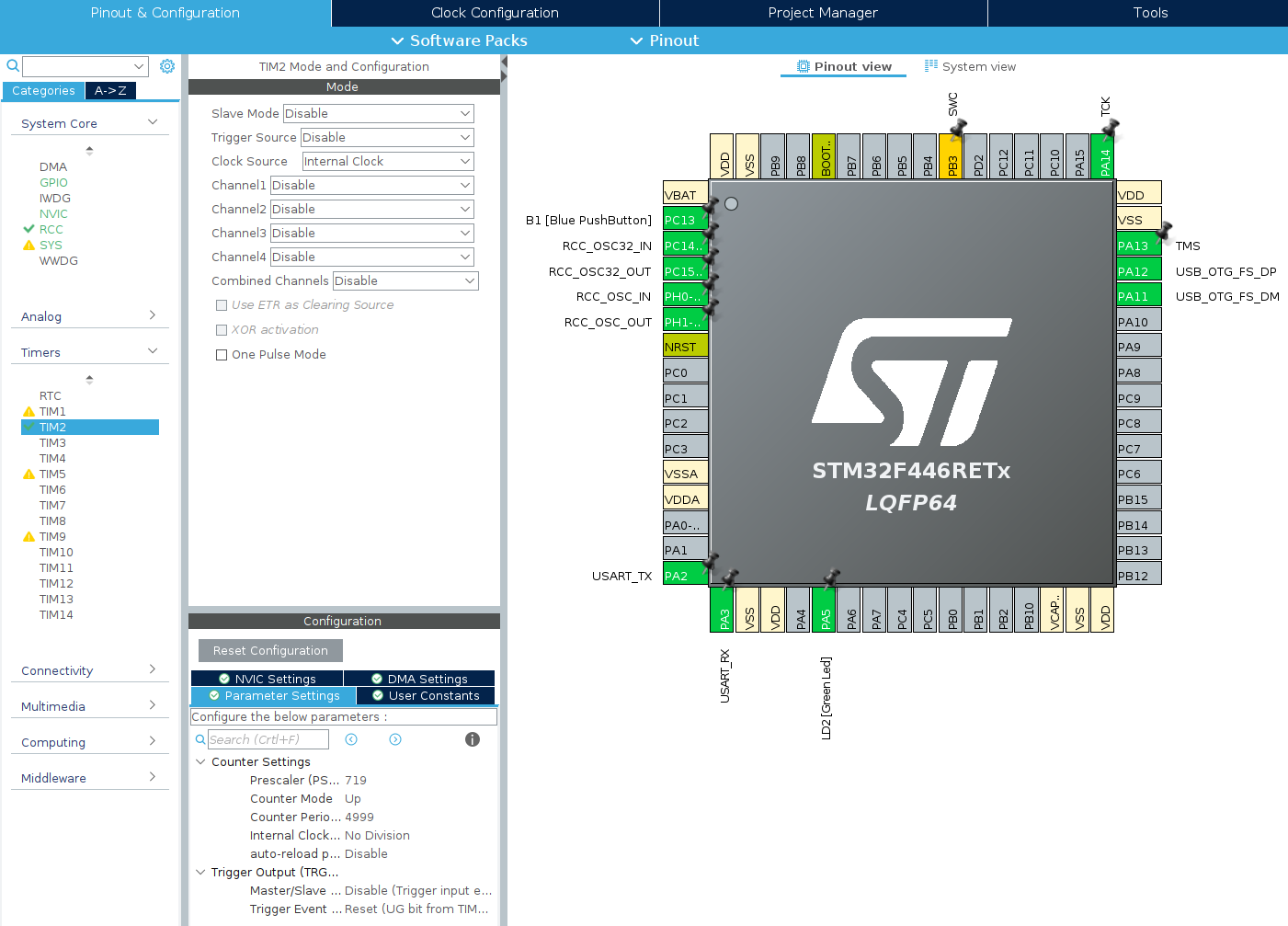This screenshot has width=1288, height=926.
Task: Select TIM1 in the Timers list
Action: 52,411
